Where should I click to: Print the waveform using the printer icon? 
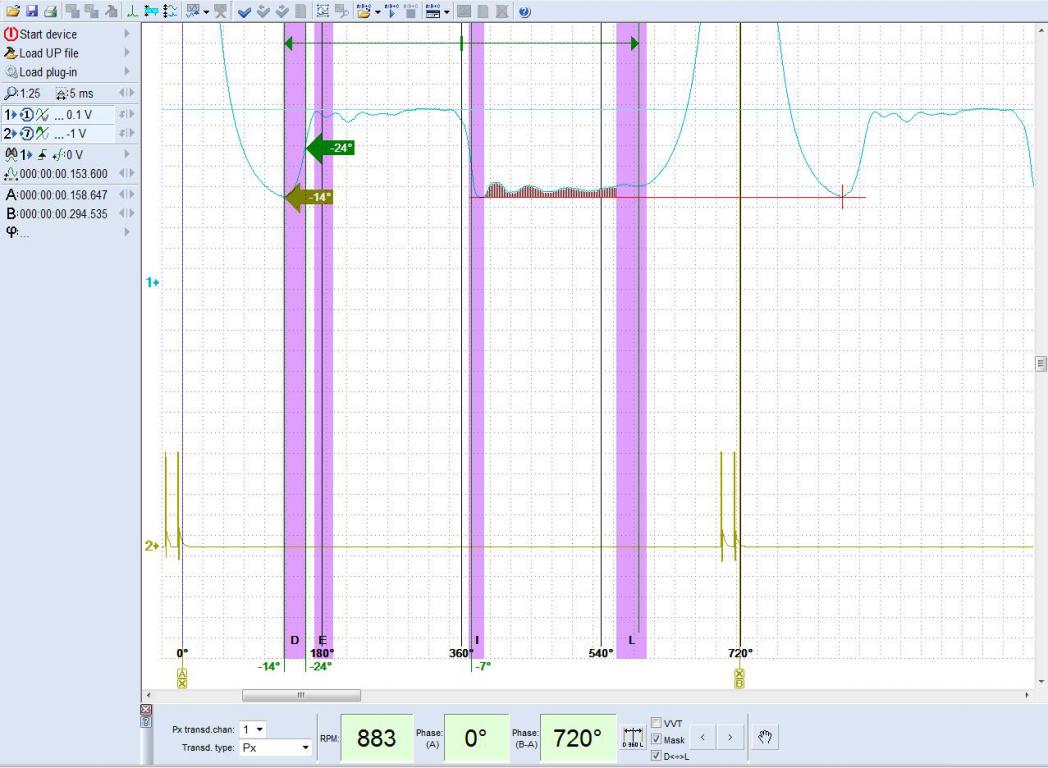[x=50, y=11]
